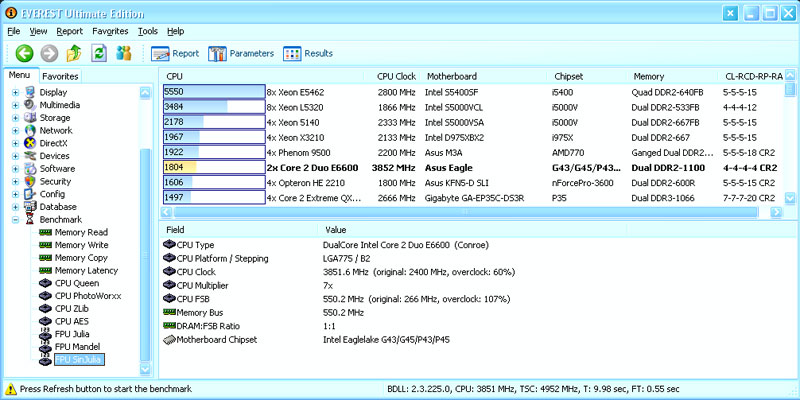Open the File menu
This screenshot has height=400, width=800.
14,31
